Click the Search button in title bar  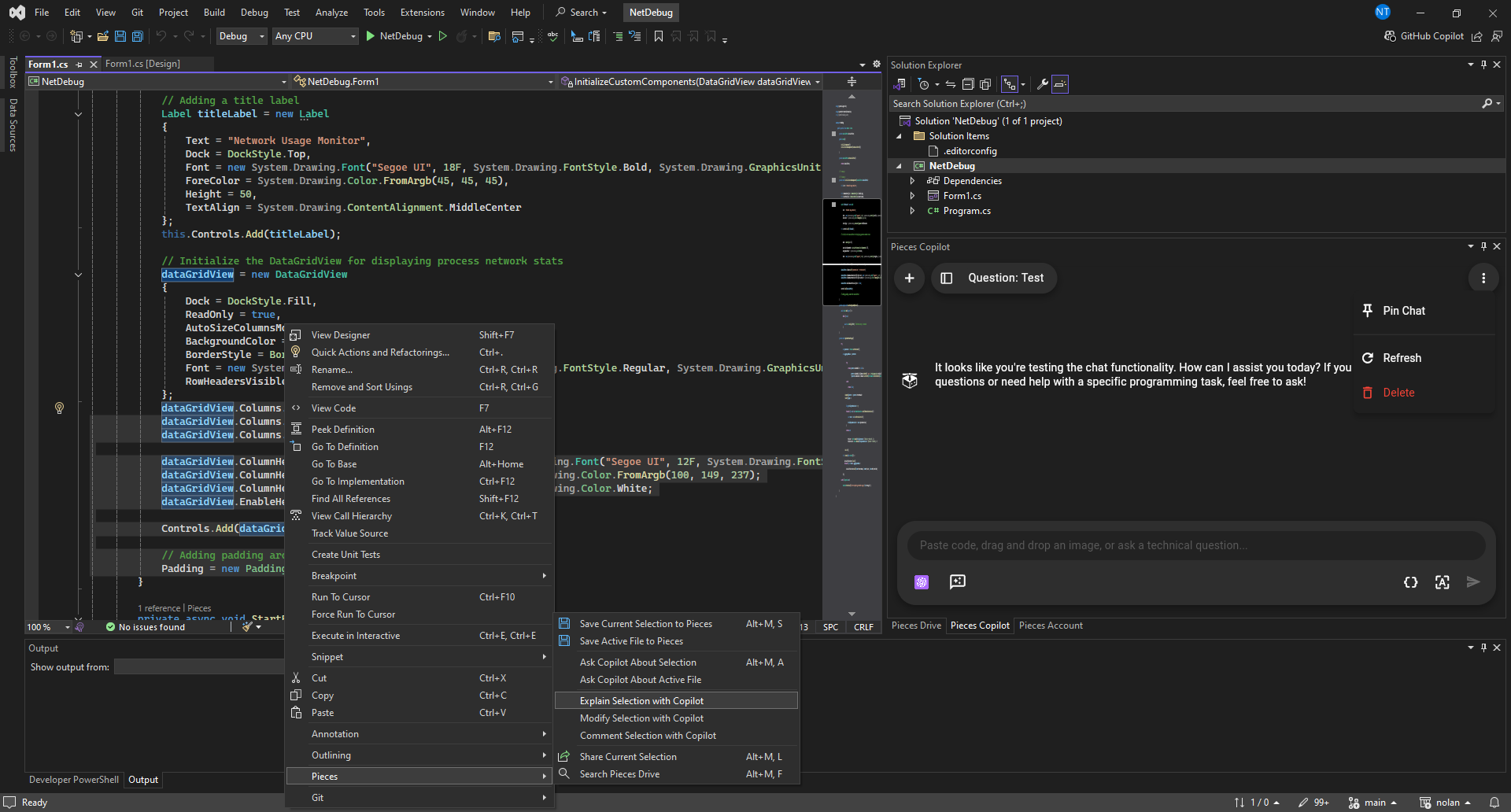(581, 13)
